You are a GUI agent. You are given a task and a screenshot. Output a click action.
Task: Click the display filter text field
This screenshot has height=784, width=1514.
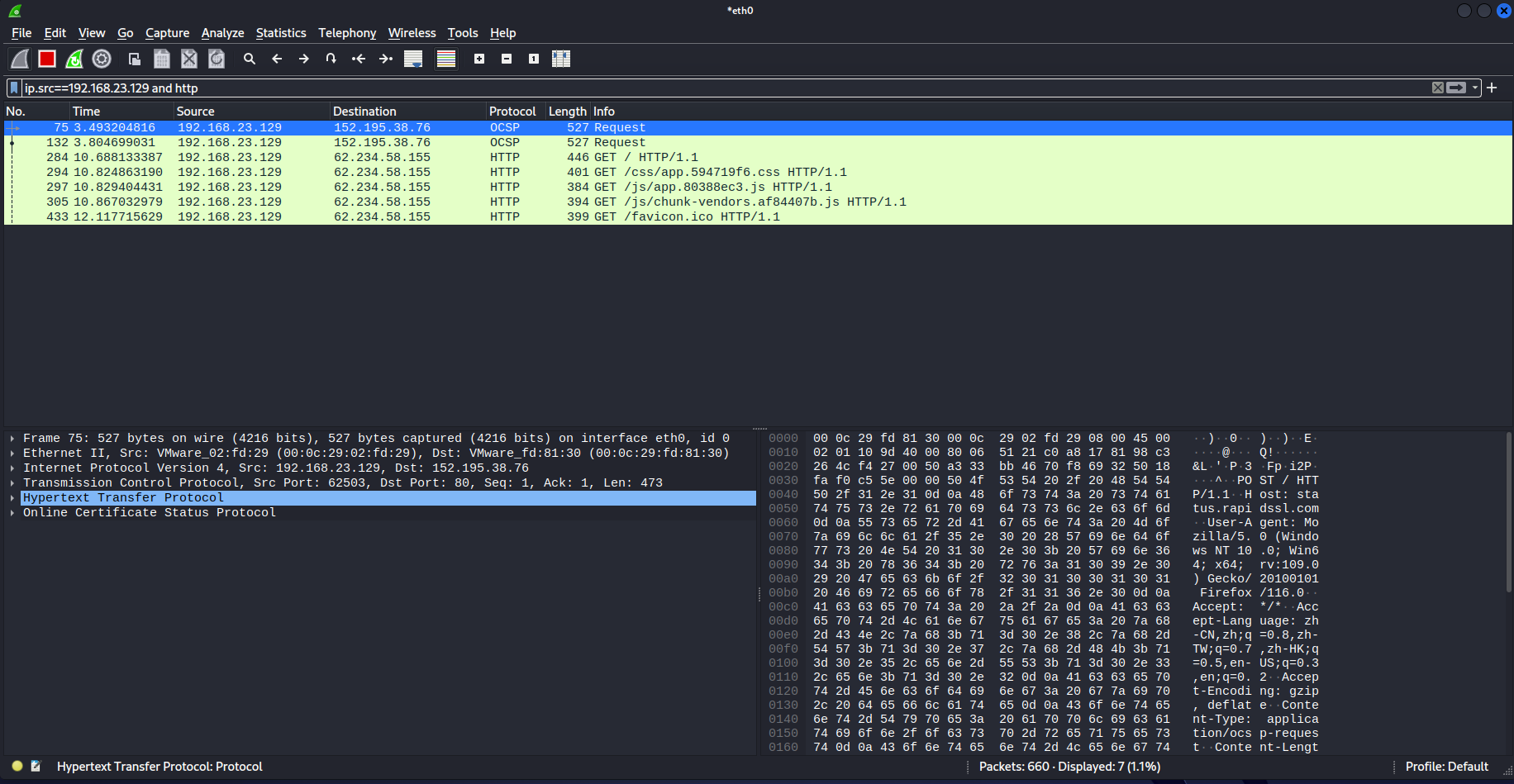coord(726,88)
